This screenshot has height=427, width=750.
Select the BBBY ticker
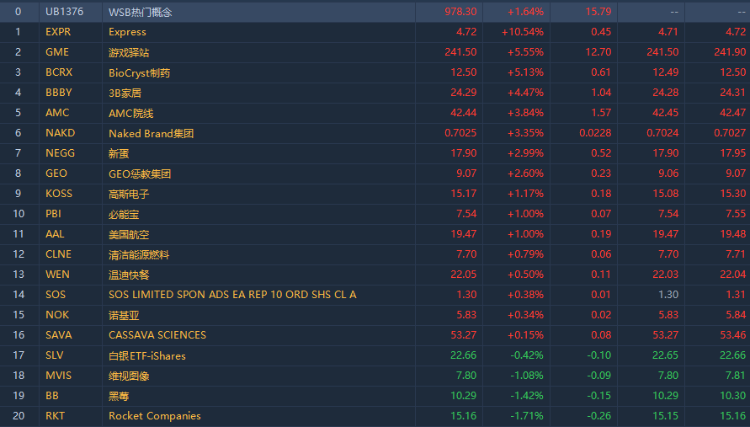[x=58, y=92]
